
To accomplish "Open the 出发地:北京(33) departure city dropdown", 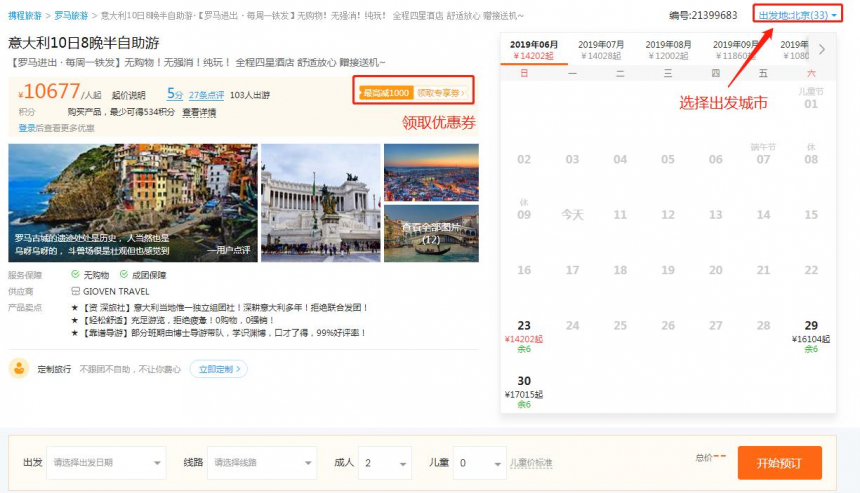I will pyautogui.click(x=797, y=15).
